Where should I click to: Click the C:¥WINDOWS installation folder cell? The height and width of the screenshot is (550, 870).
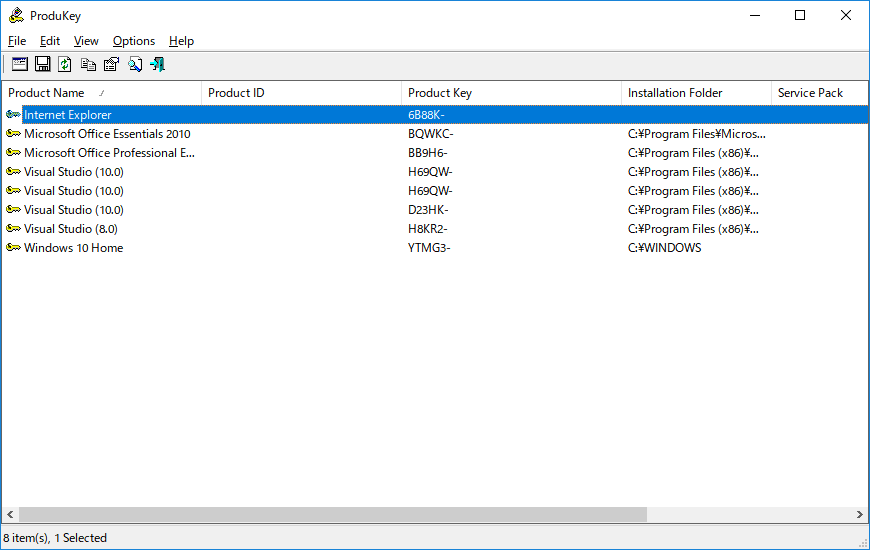tap(664, 248)
